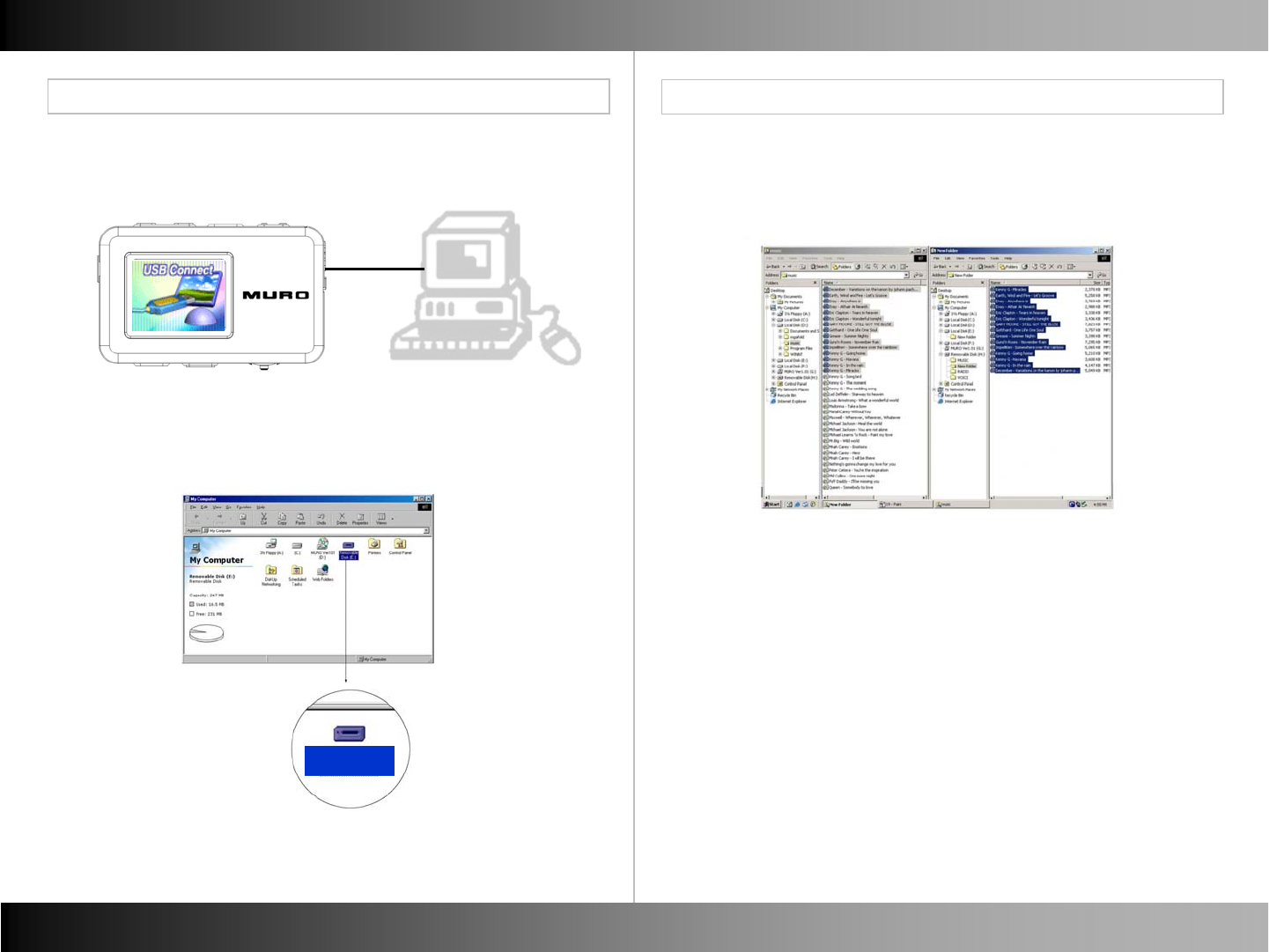Screen dimensions: 1269x952
Task: Click the Paste icon in My Computer toolbar
Action: tap(300, 518)
